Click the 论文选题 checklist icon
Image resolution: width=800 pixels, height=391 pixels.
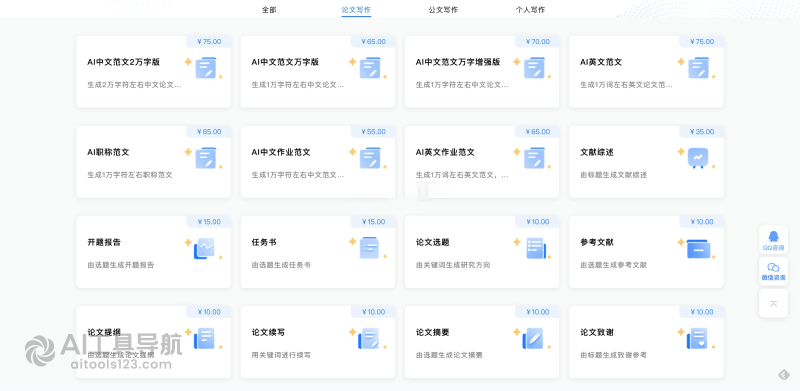click(x=536, y=249)
